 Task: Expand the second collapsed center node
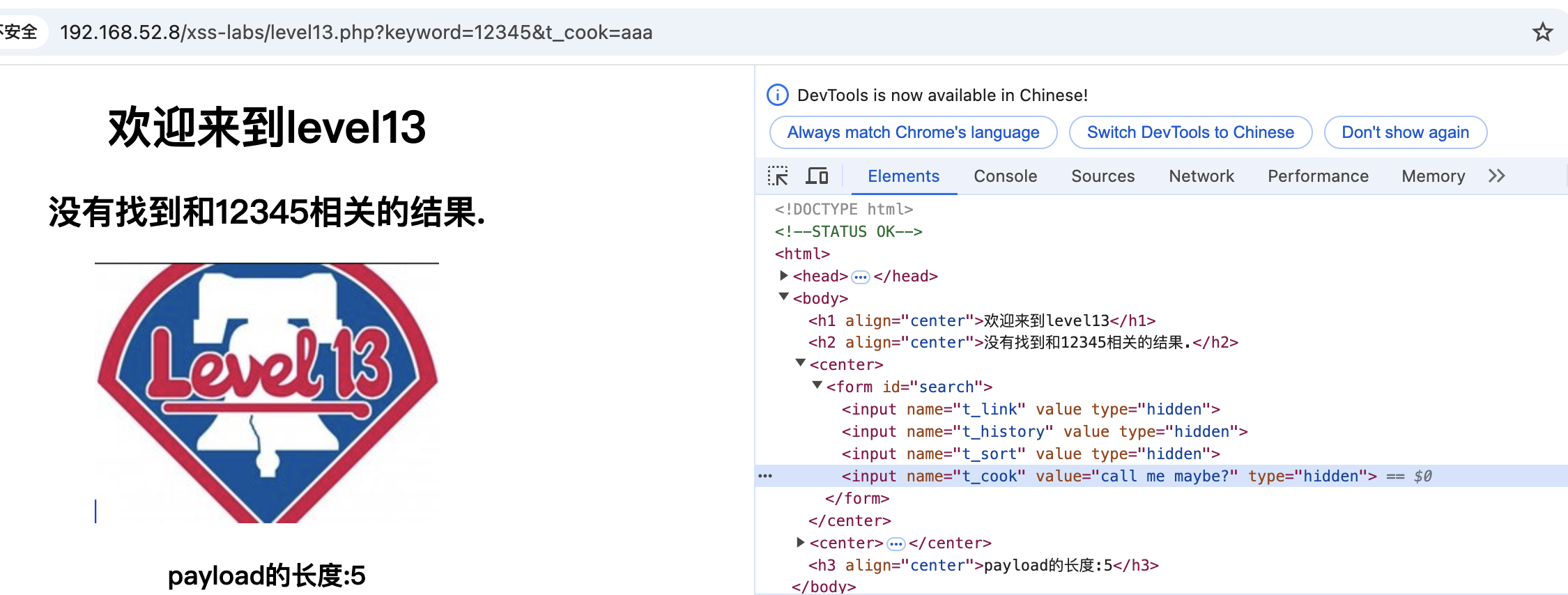pyautogui.click(x=801, y=543)
